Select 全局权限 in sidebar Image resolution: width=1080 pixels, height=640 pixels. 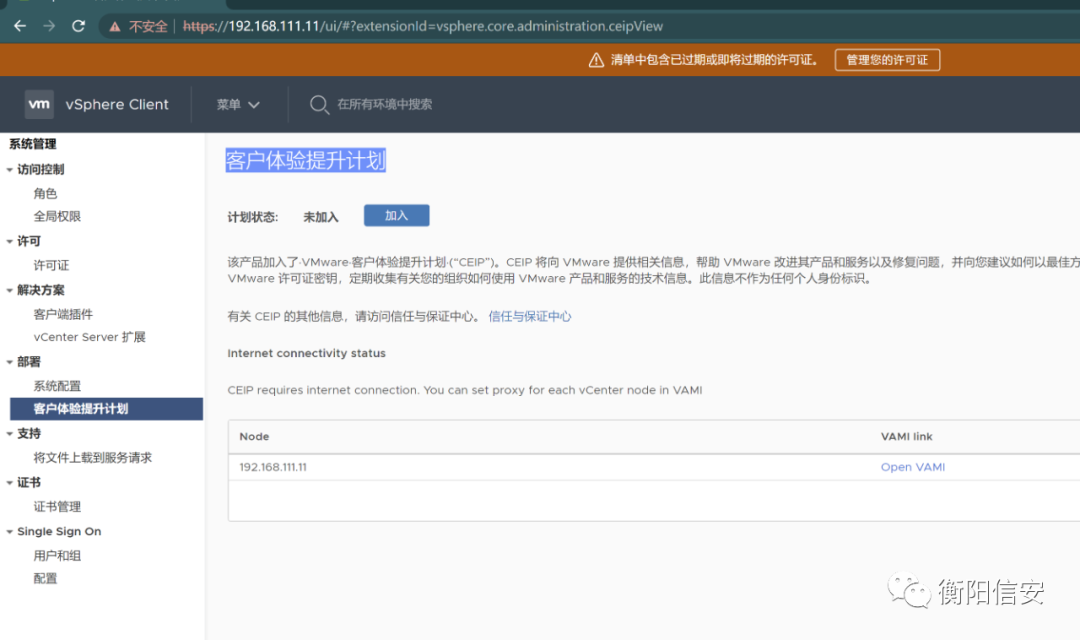(57, 216)
